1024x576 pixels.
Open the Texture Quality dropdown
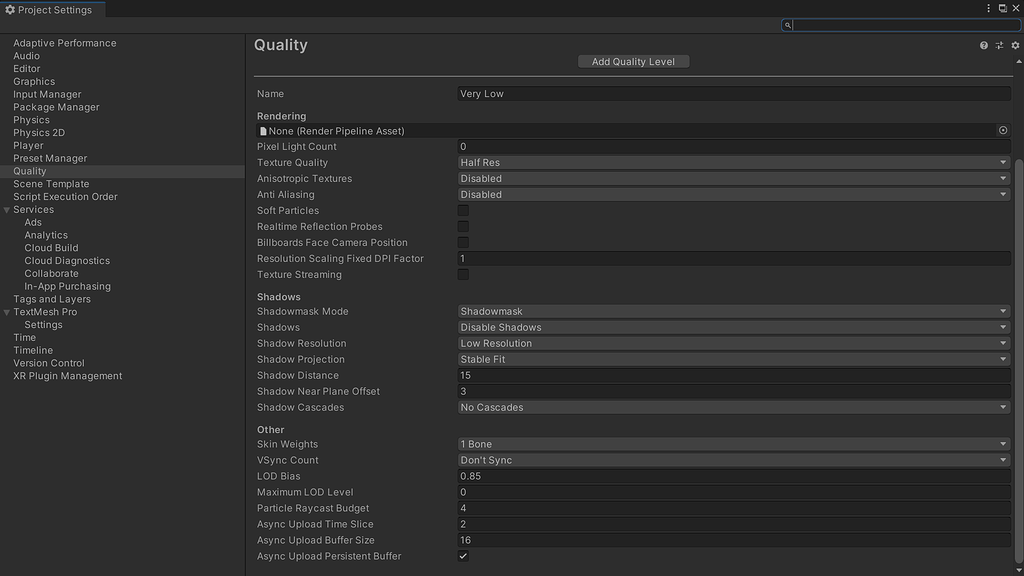pos(733,163)
